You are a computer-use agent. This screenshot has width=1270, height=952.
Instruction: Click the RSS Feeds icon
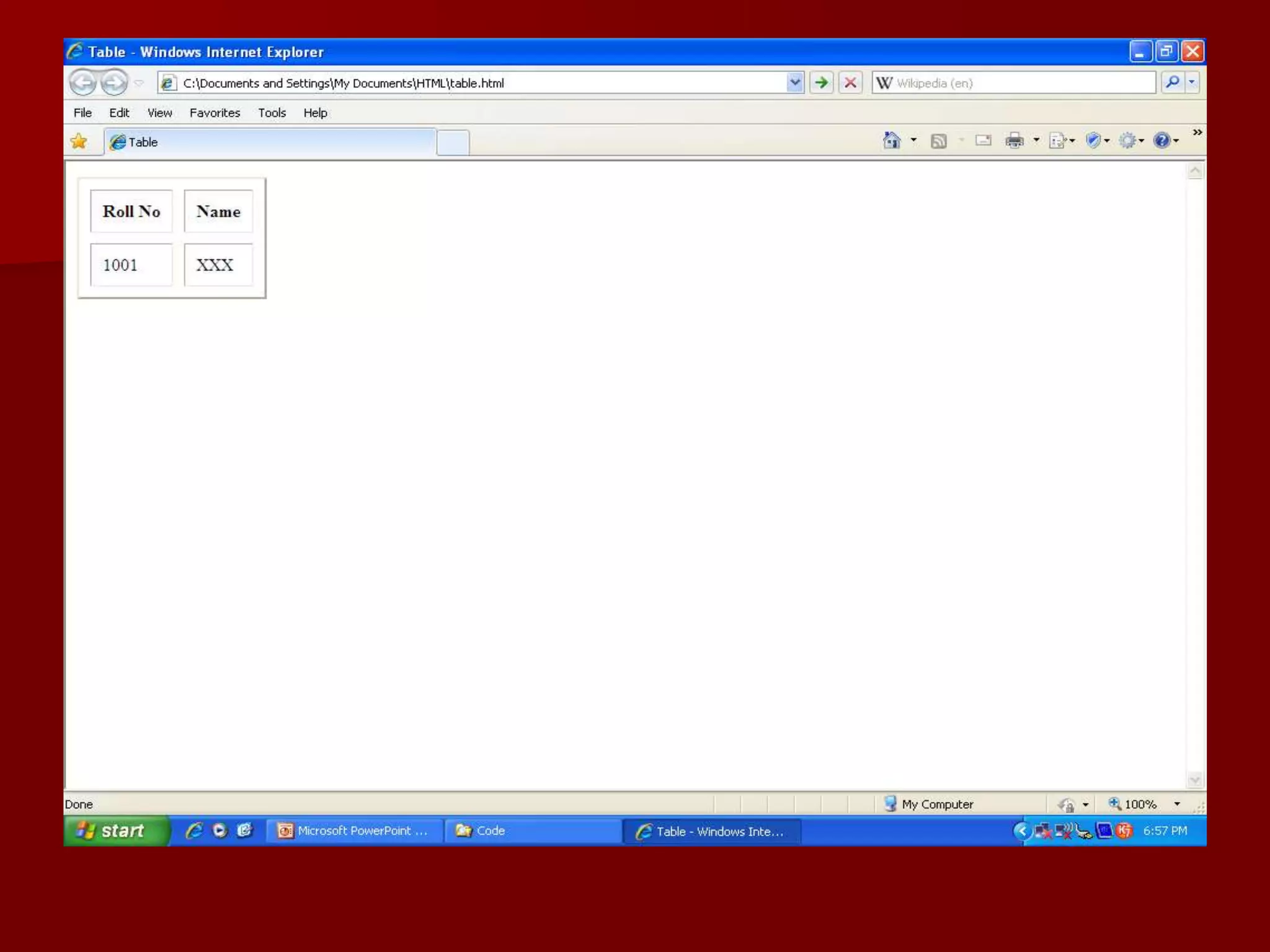coord(938,141)
